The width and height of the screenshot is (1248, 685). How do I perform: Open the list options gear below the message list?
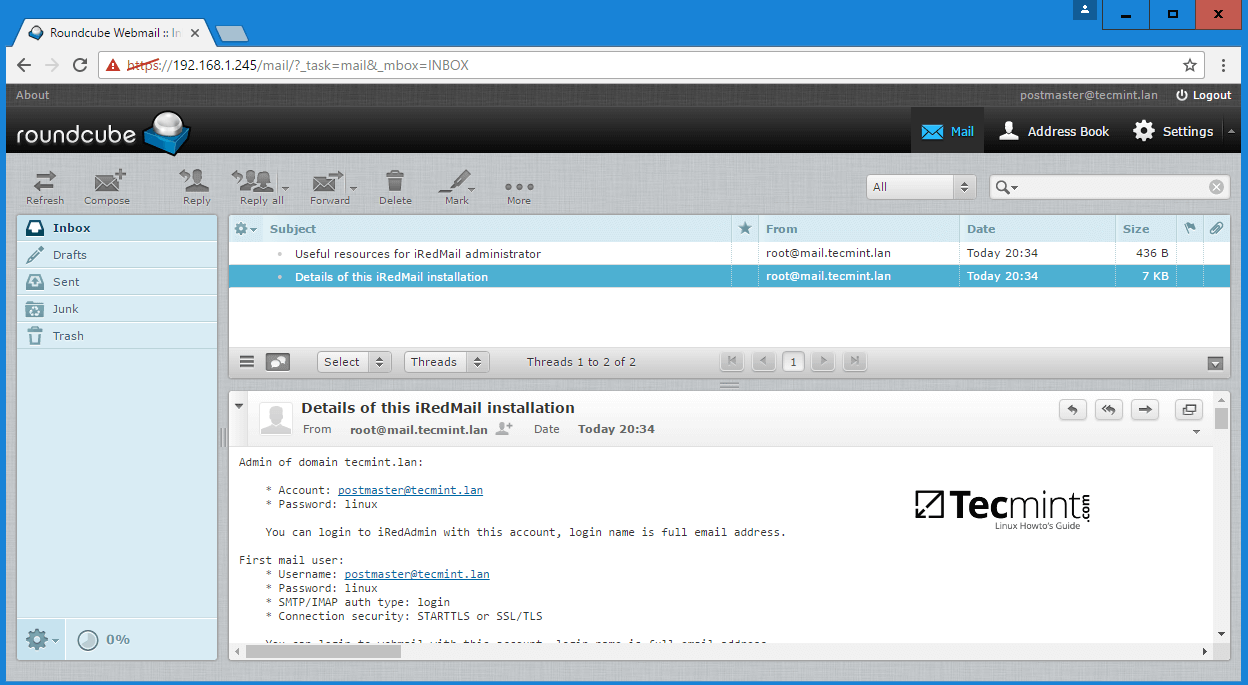[246, 361]
